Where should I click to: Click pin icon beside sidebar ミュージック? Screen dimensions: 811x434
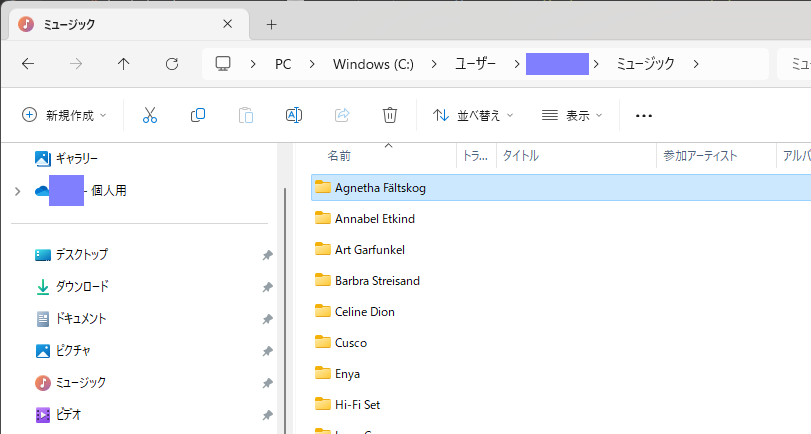(x=267, y=383)
